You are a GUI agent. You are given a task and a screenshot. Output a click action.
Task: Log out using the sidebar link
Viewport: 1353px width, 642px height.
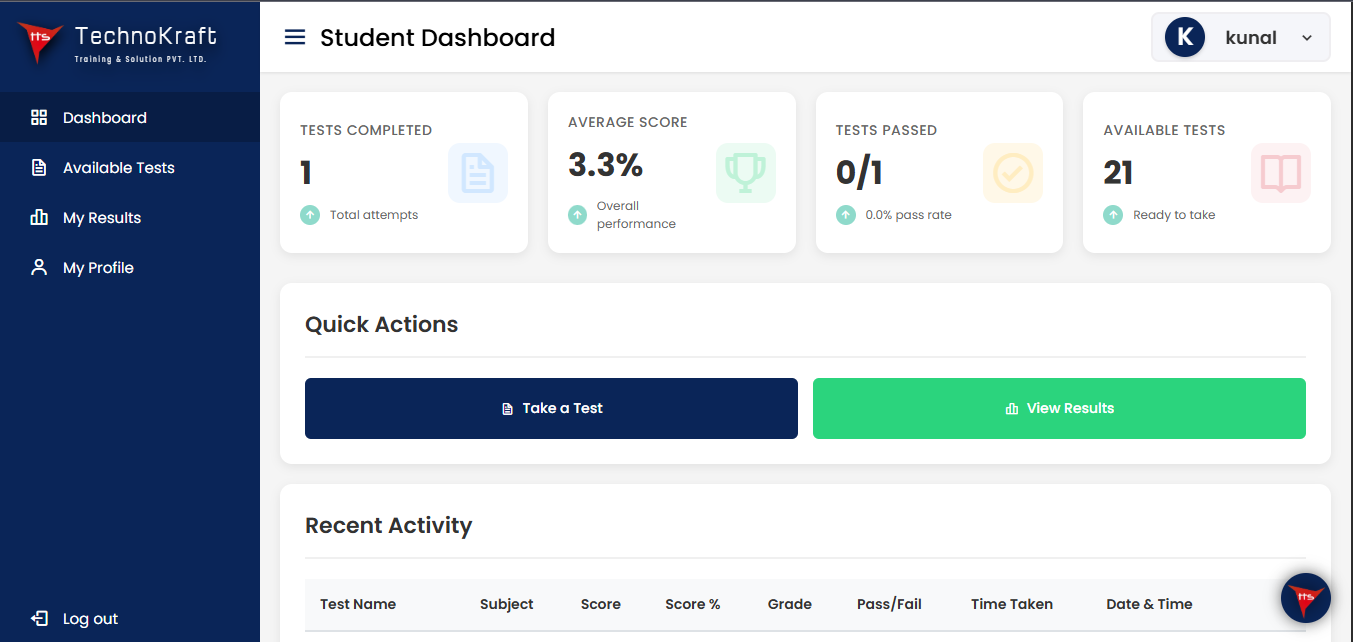(89, 619)
